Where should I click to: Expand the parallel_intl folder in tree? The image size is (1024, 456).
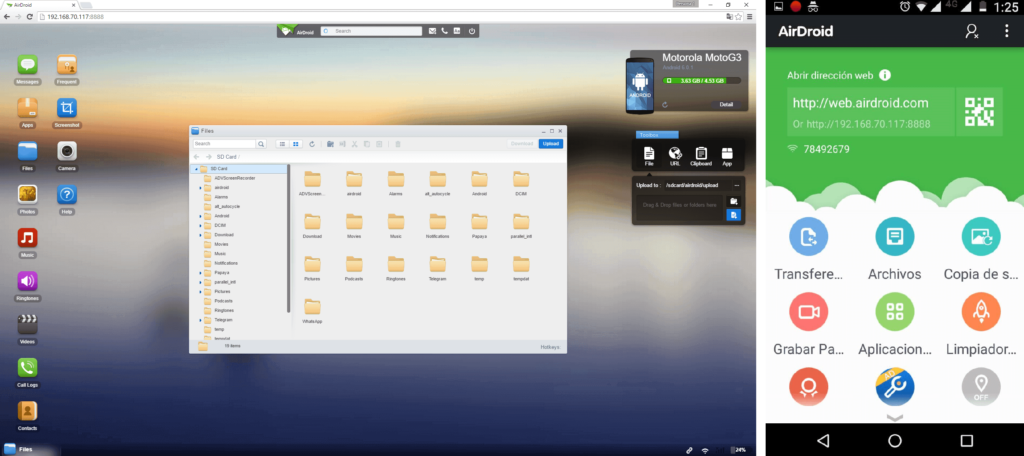click(200, 282)
